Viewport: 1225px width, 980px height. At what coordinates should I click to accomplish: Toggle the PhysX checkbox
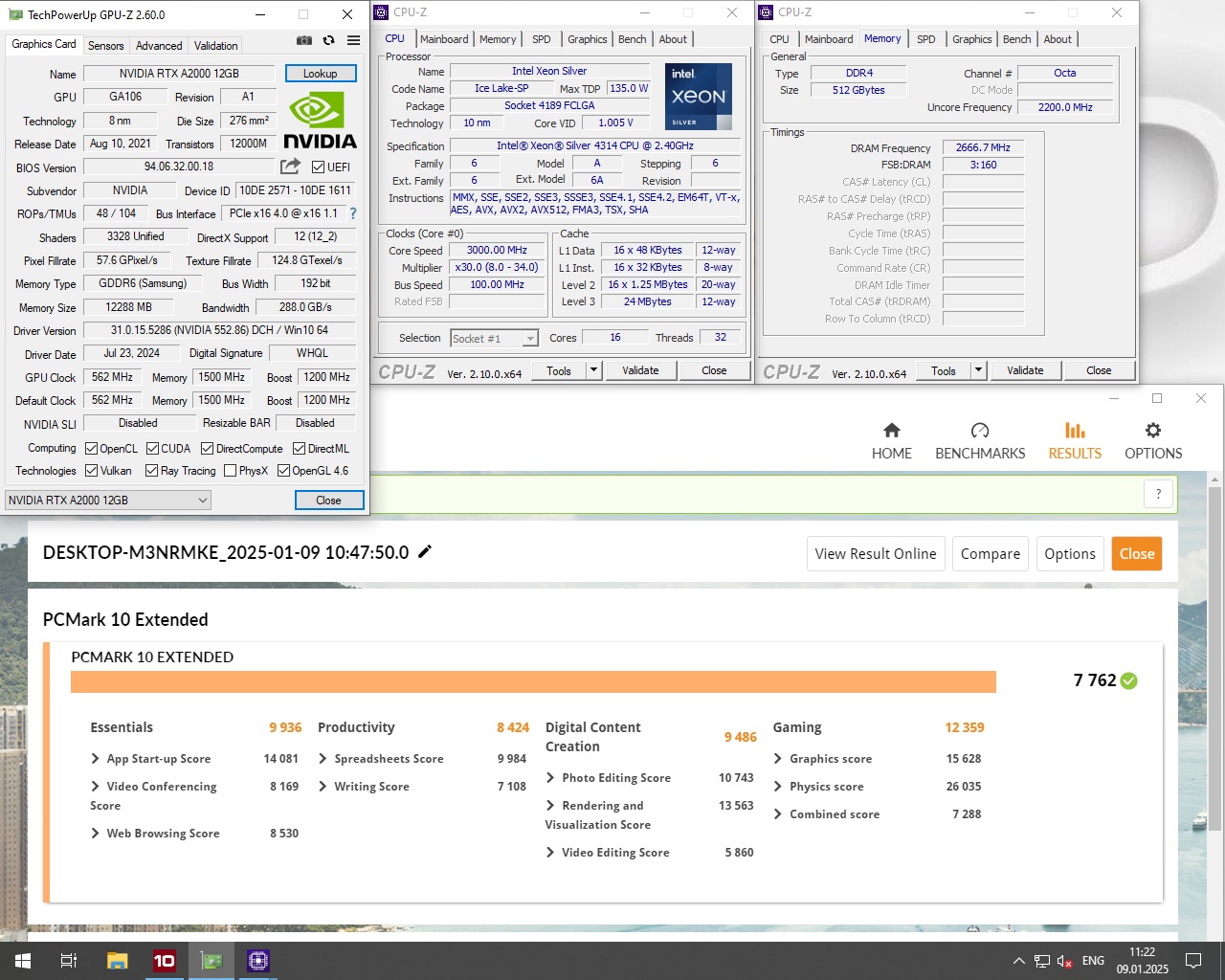(230, 470)
